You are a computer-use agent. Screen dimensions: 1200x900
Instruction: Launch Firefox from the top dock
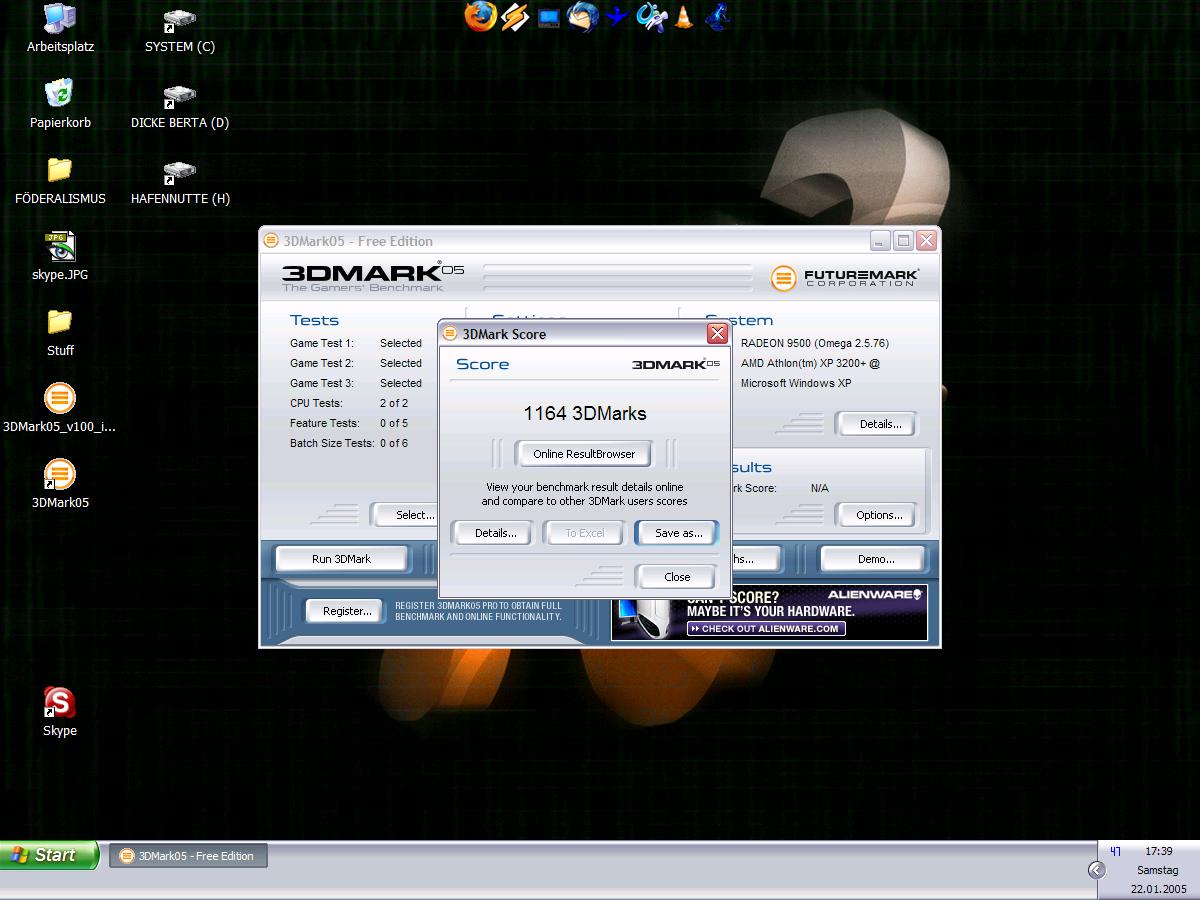tap(480, 16)
